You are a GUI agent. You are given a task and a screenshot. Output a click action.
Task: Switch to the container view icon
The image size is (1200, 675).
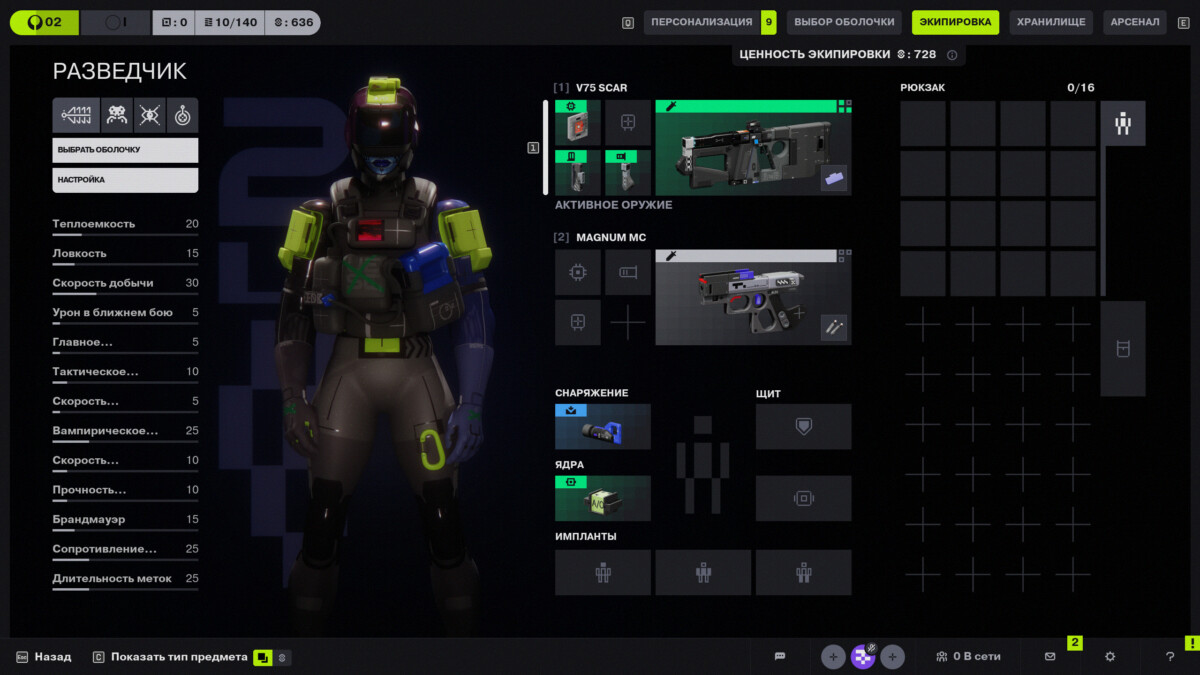(x=1123, y=349)
